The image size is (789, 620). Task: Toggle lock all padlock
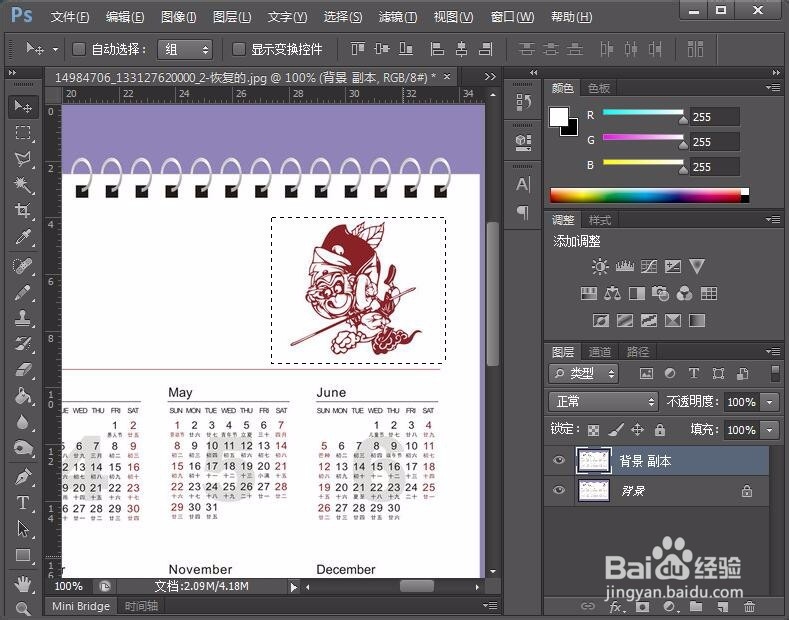[660, 429]
